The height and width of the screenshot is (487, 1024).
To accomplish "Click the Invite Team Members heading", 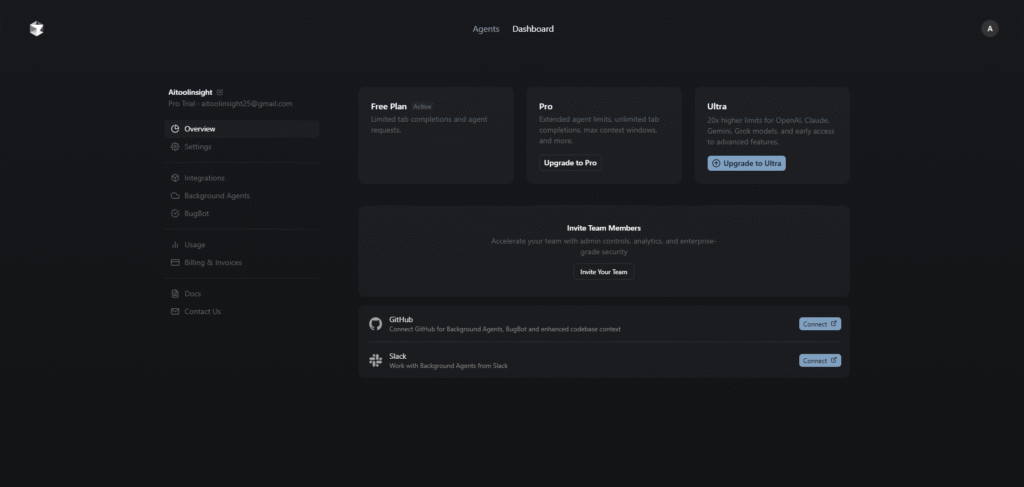I will coord(604,228).
